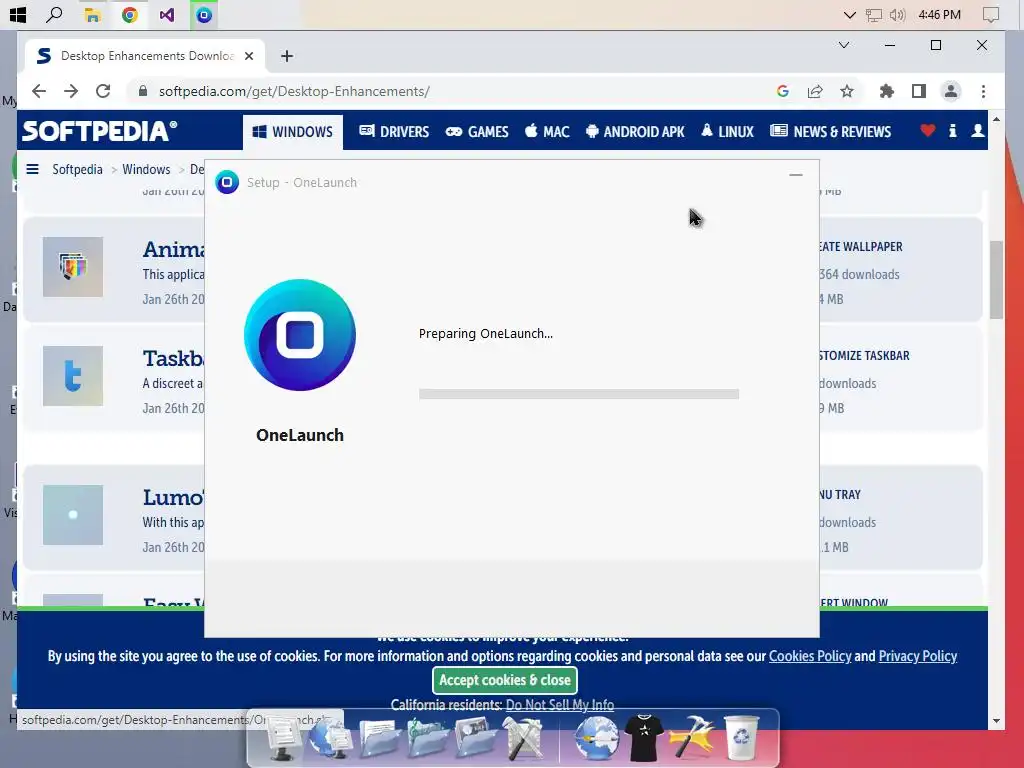This screenshot has height=768, width=1024.
Task: Click Accept cookies & close
Action: [505, 680]
